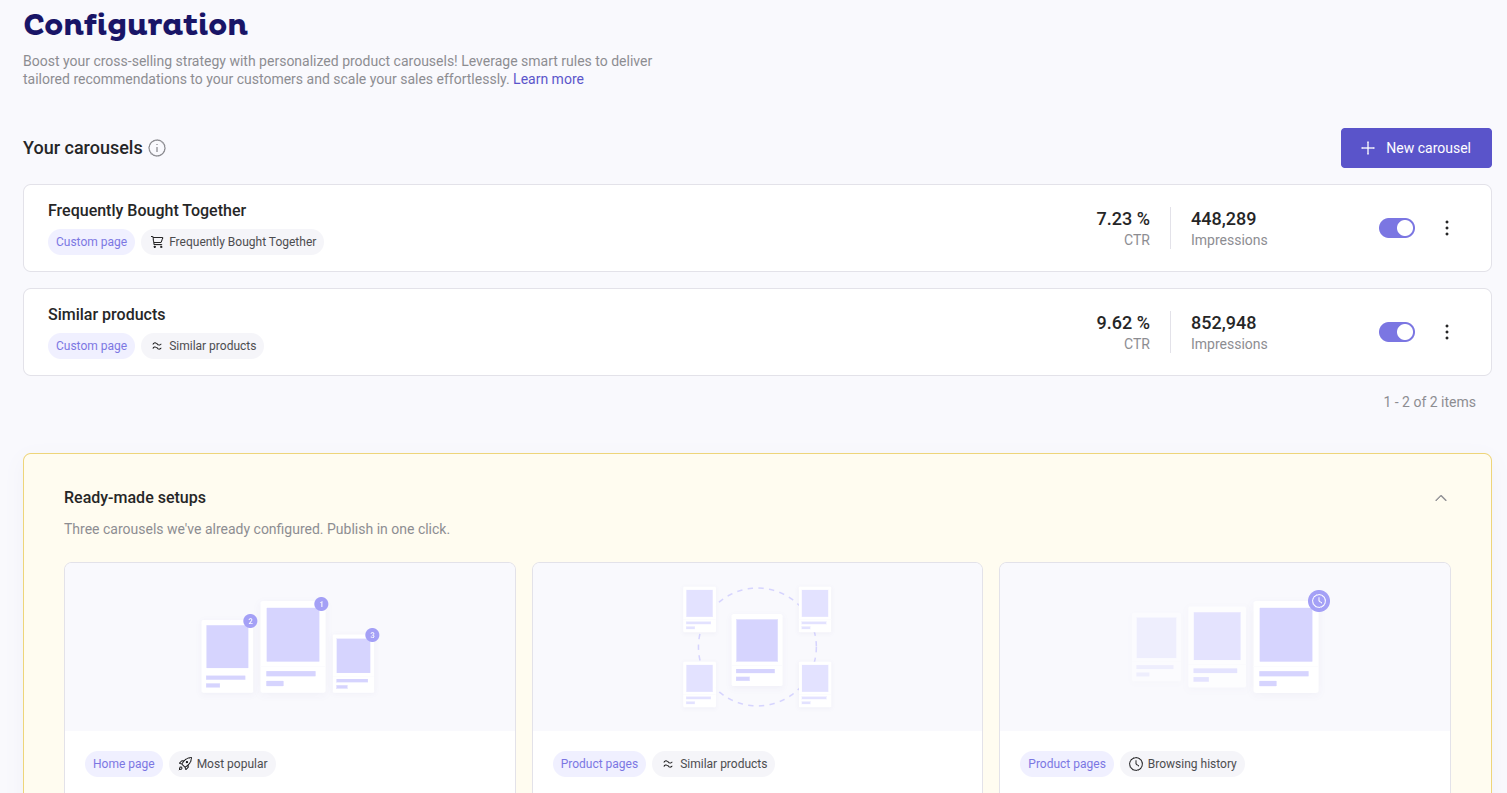The height and width of the screenshot is (793, 1507).
Task: Collapse the Ready-made setups section
Action: 1441,498
